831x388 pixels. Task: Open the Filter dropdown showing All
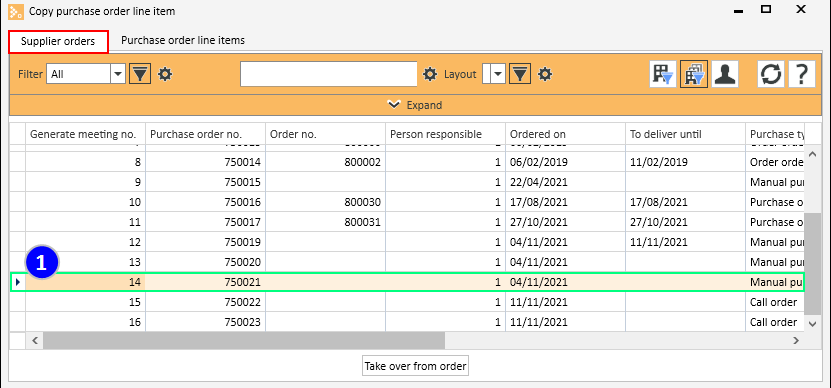[x=118, y=74]
